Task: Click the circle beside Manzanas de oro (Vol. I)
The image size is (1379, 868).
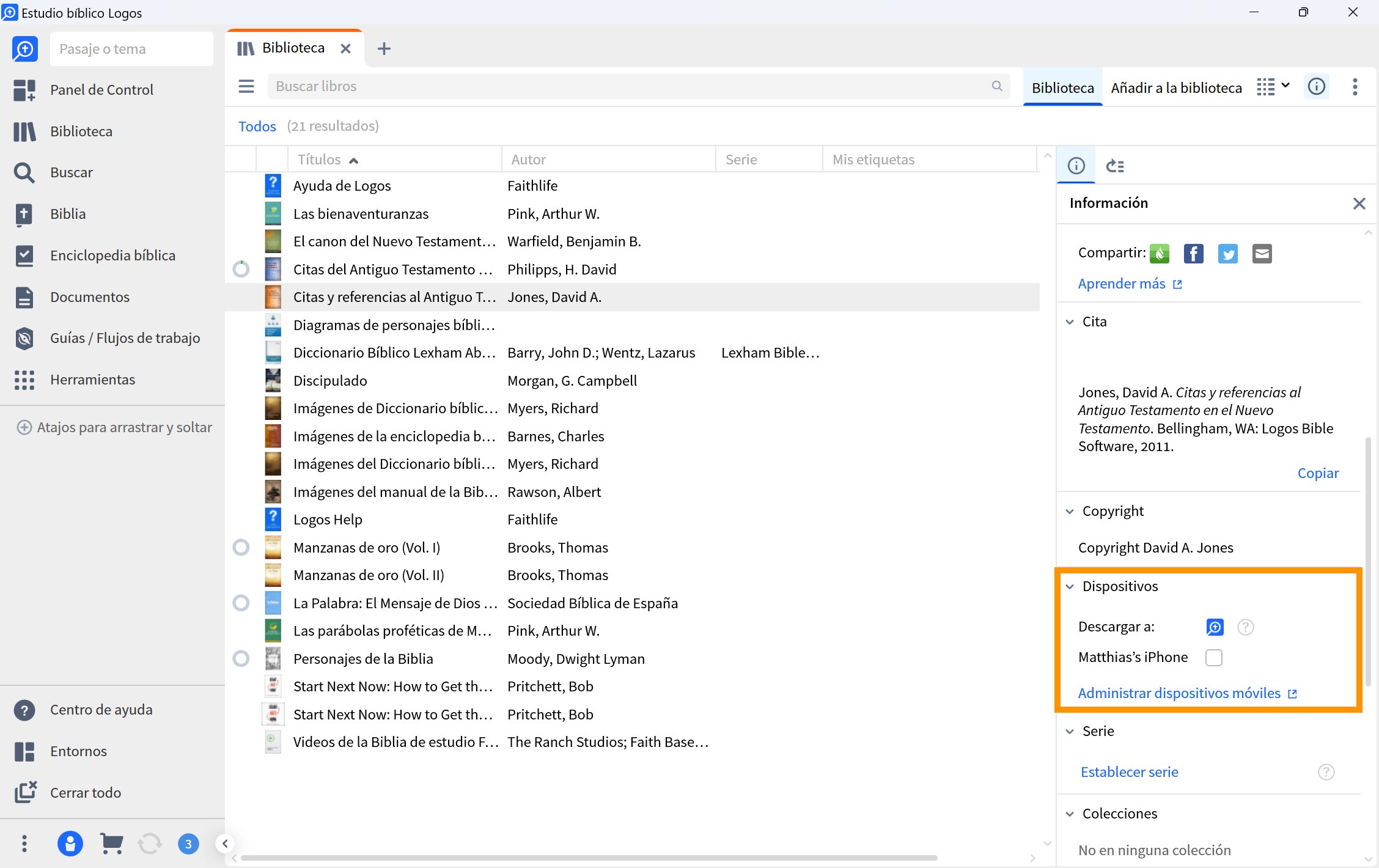Action: pos(241,548)
